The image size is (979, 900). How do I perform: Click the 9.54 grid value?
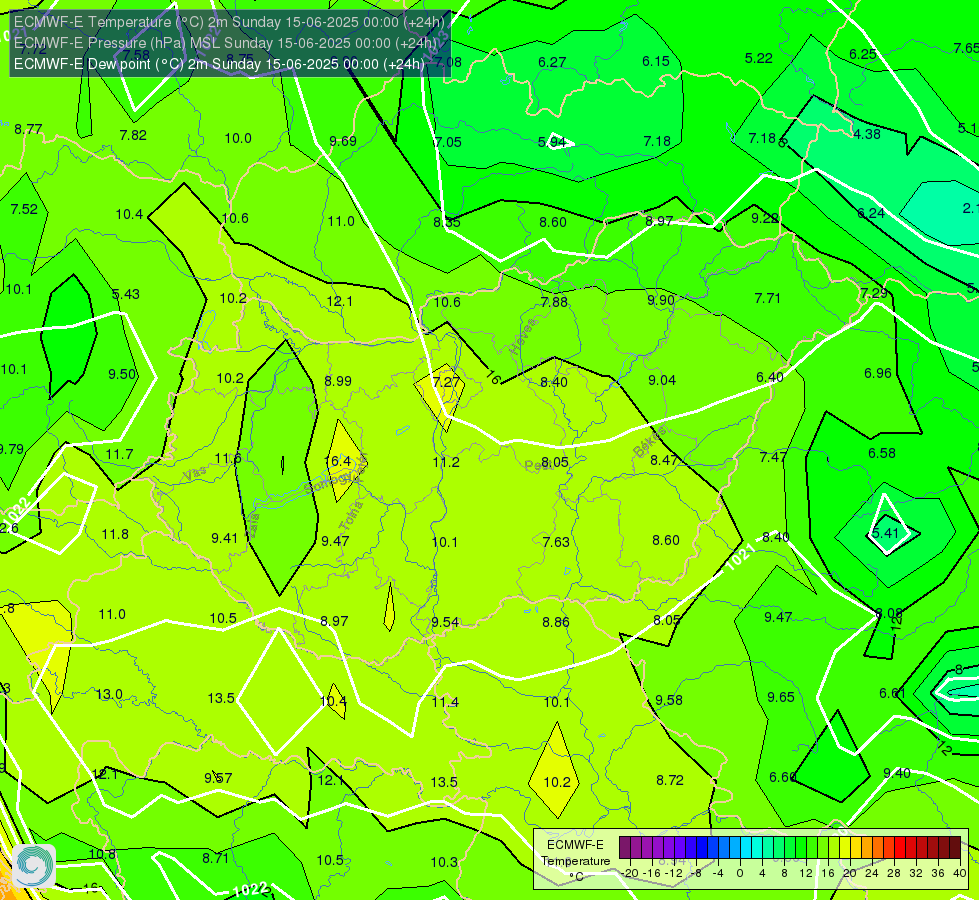[x=445, y=622]
